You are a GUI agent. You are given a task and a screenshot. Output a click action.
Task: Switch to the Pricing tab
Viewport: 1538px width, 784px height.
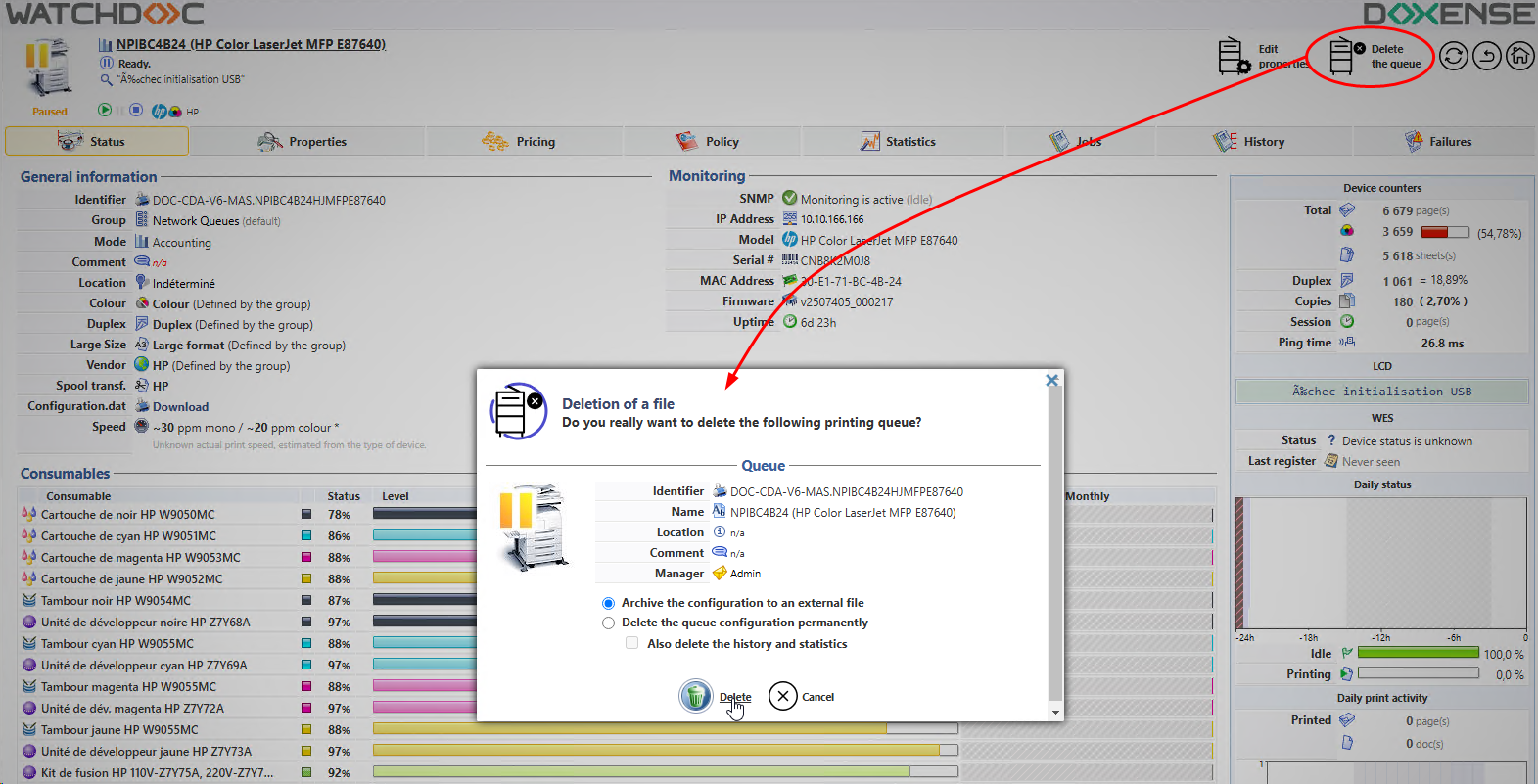click(525, 141)
